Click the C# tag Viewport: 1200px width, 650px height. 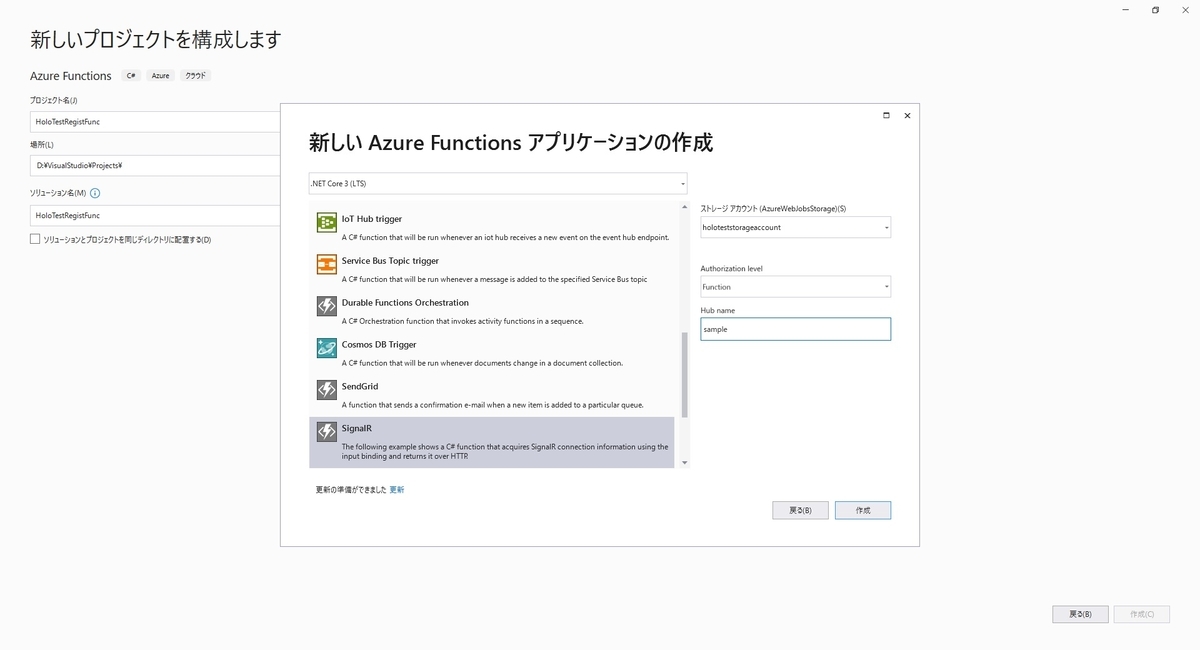click(131, 76)
